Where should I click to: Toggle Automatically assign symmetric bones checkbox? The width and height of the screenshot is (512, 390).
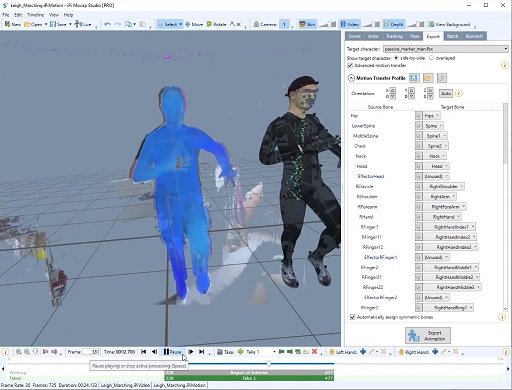tap(353, 317)
